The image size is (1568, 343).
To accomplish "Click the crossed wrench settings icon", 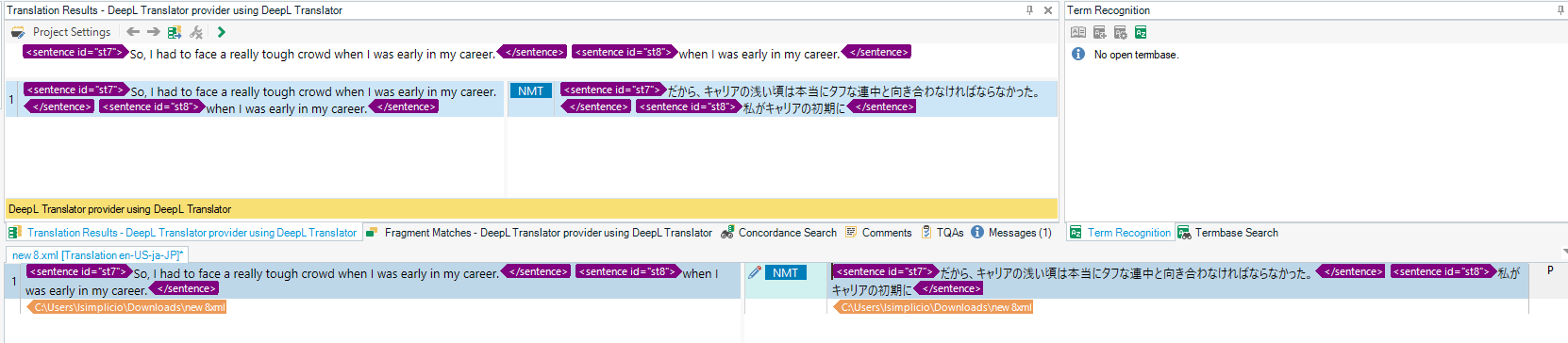I will pyautogui.click(x=196, y=32).
